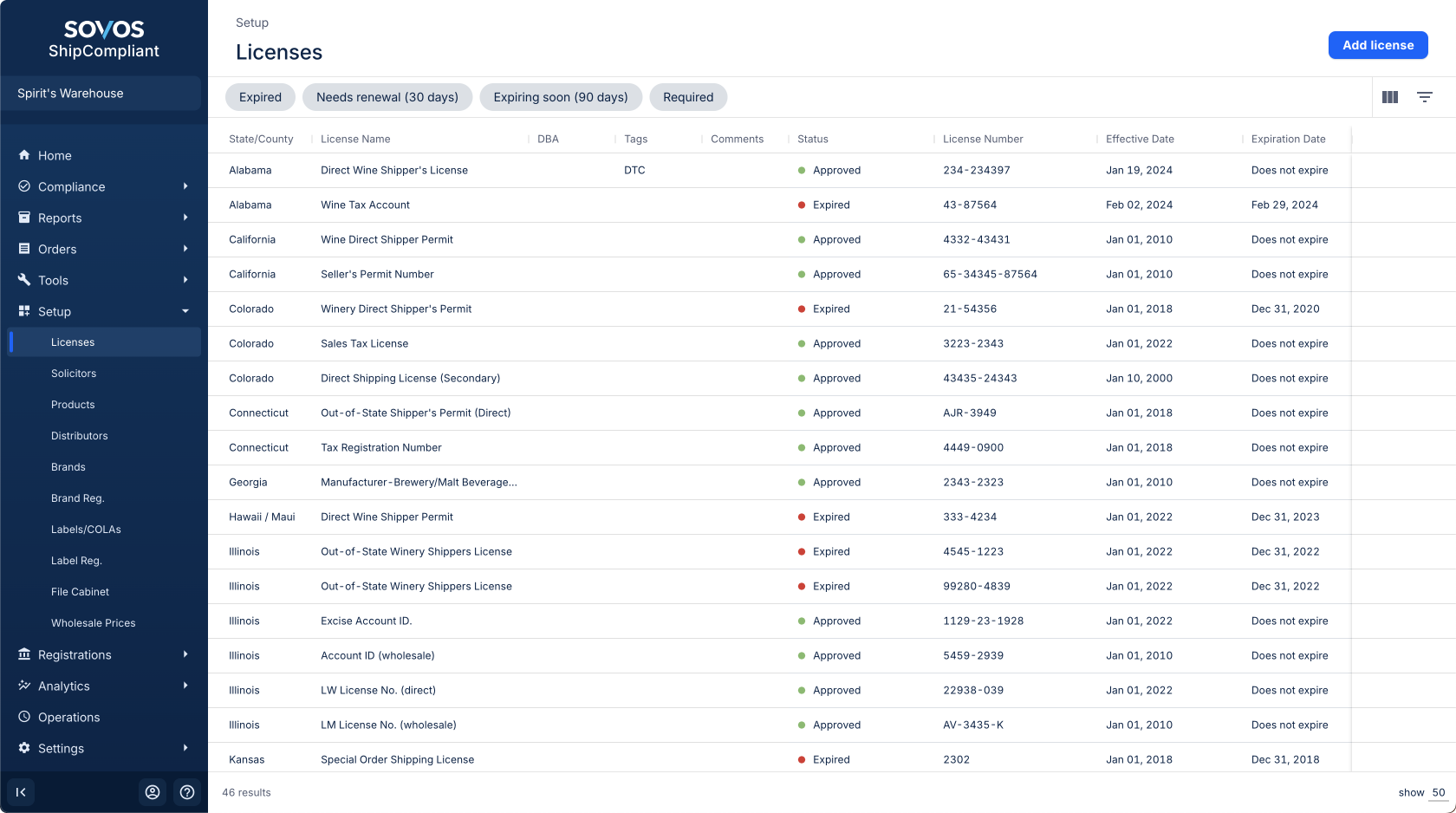The width and height of the screenshot is (1456, 813).
Task: Select the Spirit's Warehouse account button
Action: click(104, 94)
